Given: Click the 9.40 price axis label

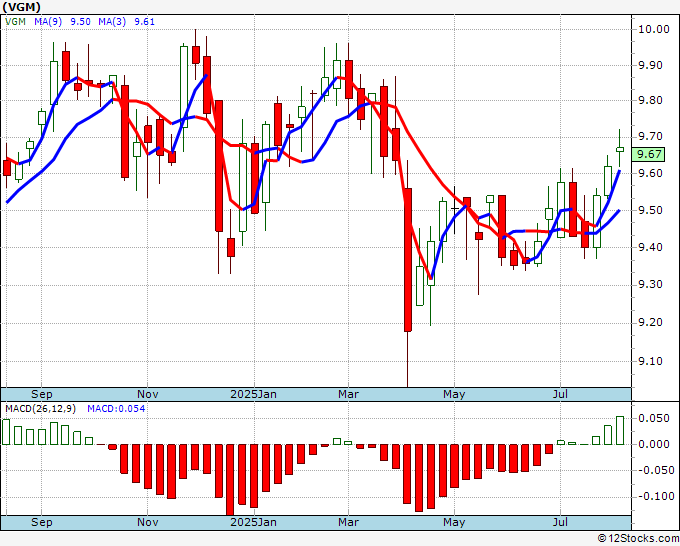Looking at the screenshot, I should coord(651,247).
